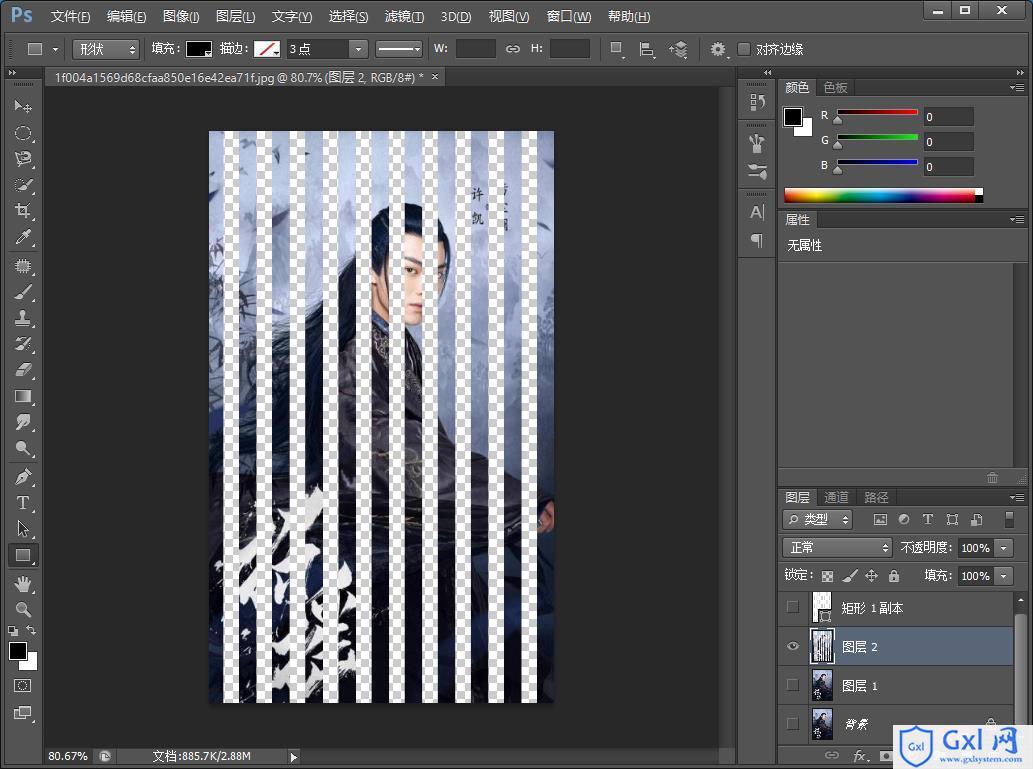Select the Gradient tool

[x=23, y=396]
